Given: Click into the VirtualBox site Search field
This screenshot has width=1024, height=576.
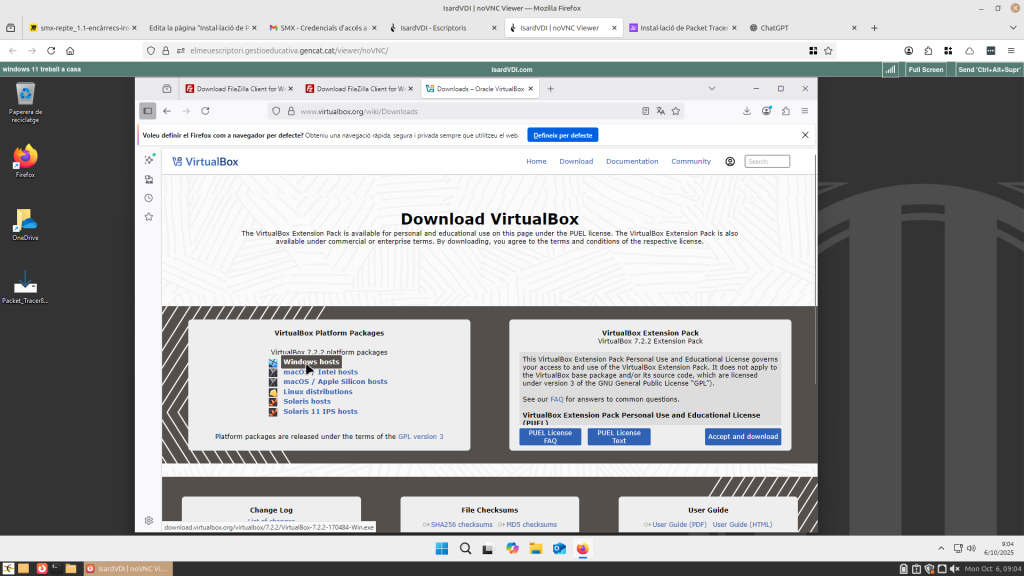Looking at the screenshot, I should 767,161.
